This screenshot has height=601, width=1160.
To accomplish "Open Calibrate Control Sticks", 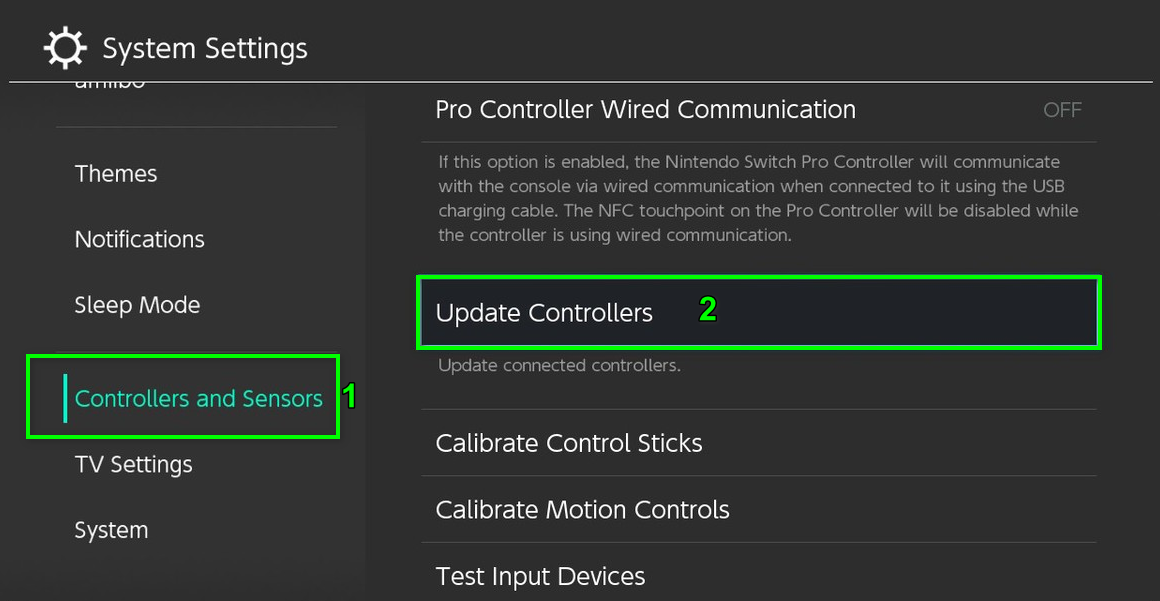I will point(569,443).
